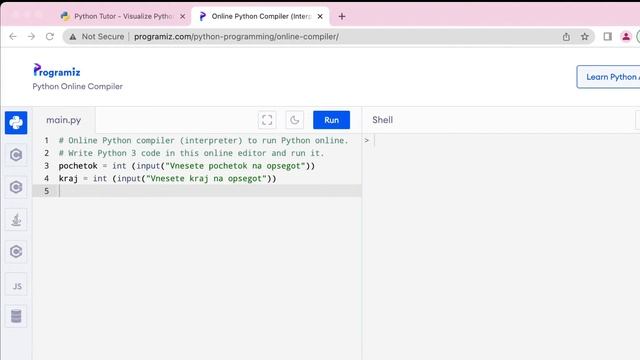Viewport: 640px width, 360px height.
Task: Toggle dark mode moon icon
Action: 295,120
